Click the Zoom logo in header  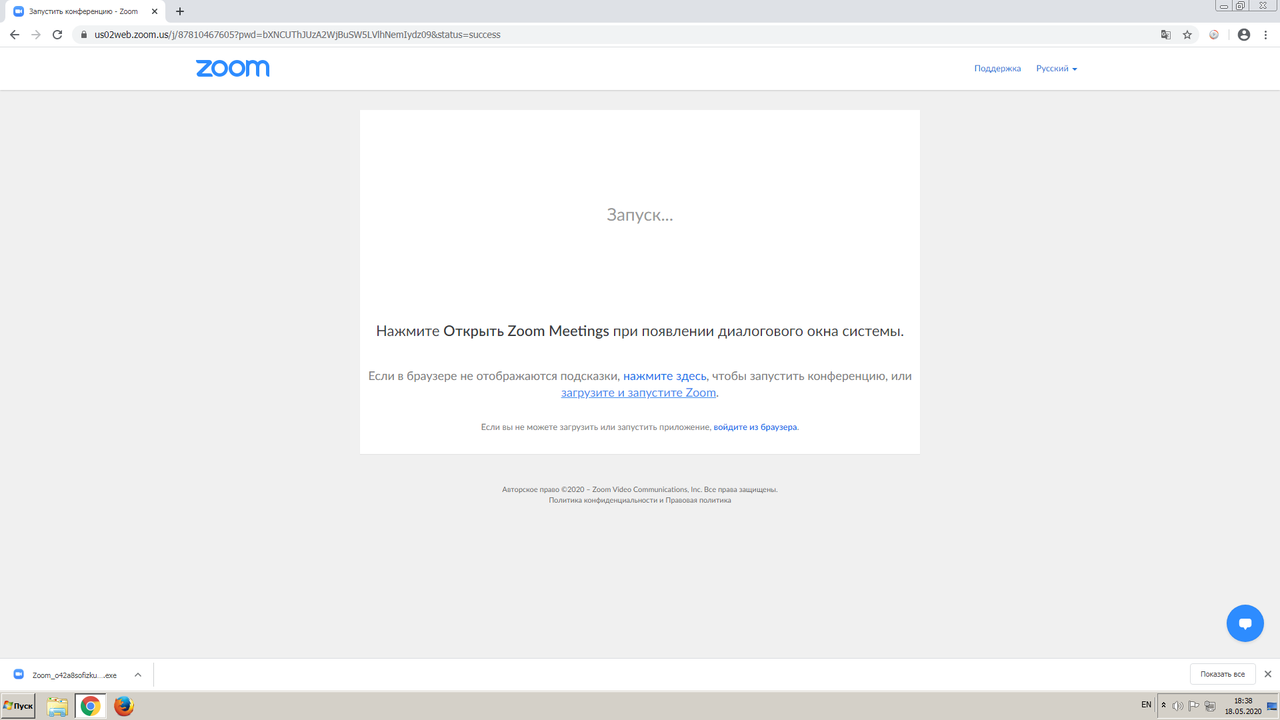click(x=233, y=68)
